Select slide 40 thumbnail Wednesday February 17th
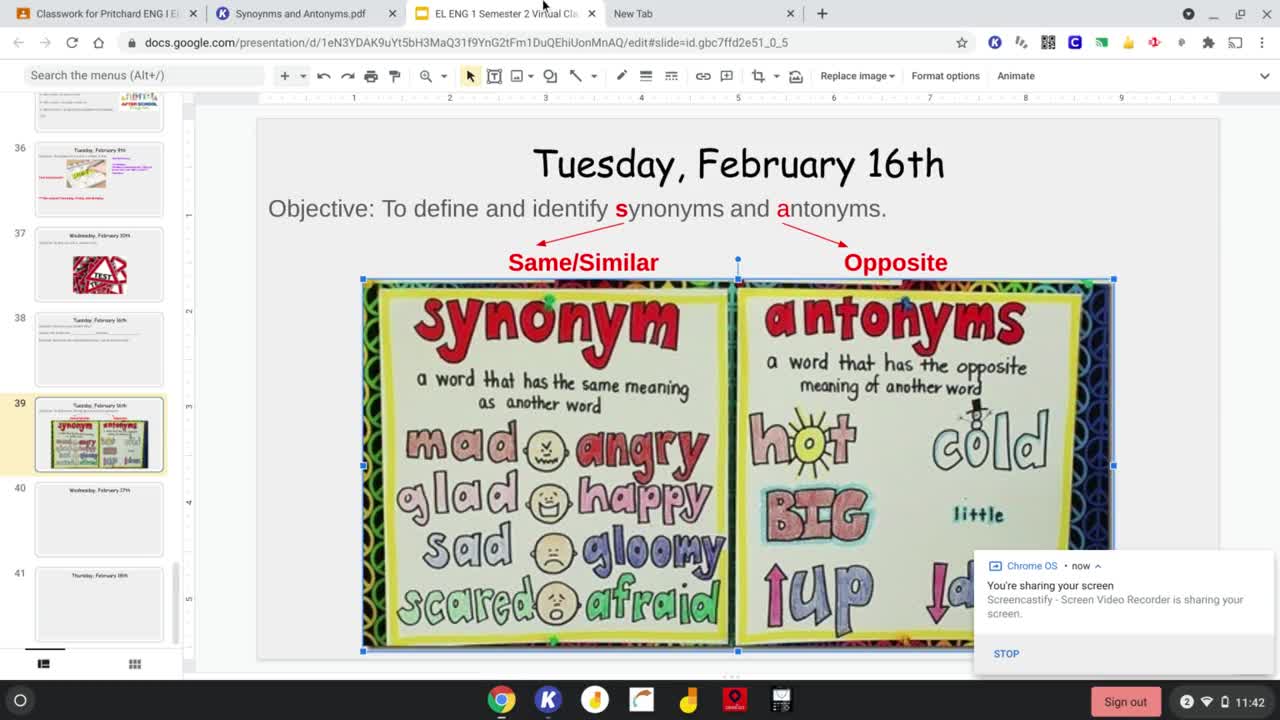This screenshot has height=720, width=1280. (x=99, y=519)
